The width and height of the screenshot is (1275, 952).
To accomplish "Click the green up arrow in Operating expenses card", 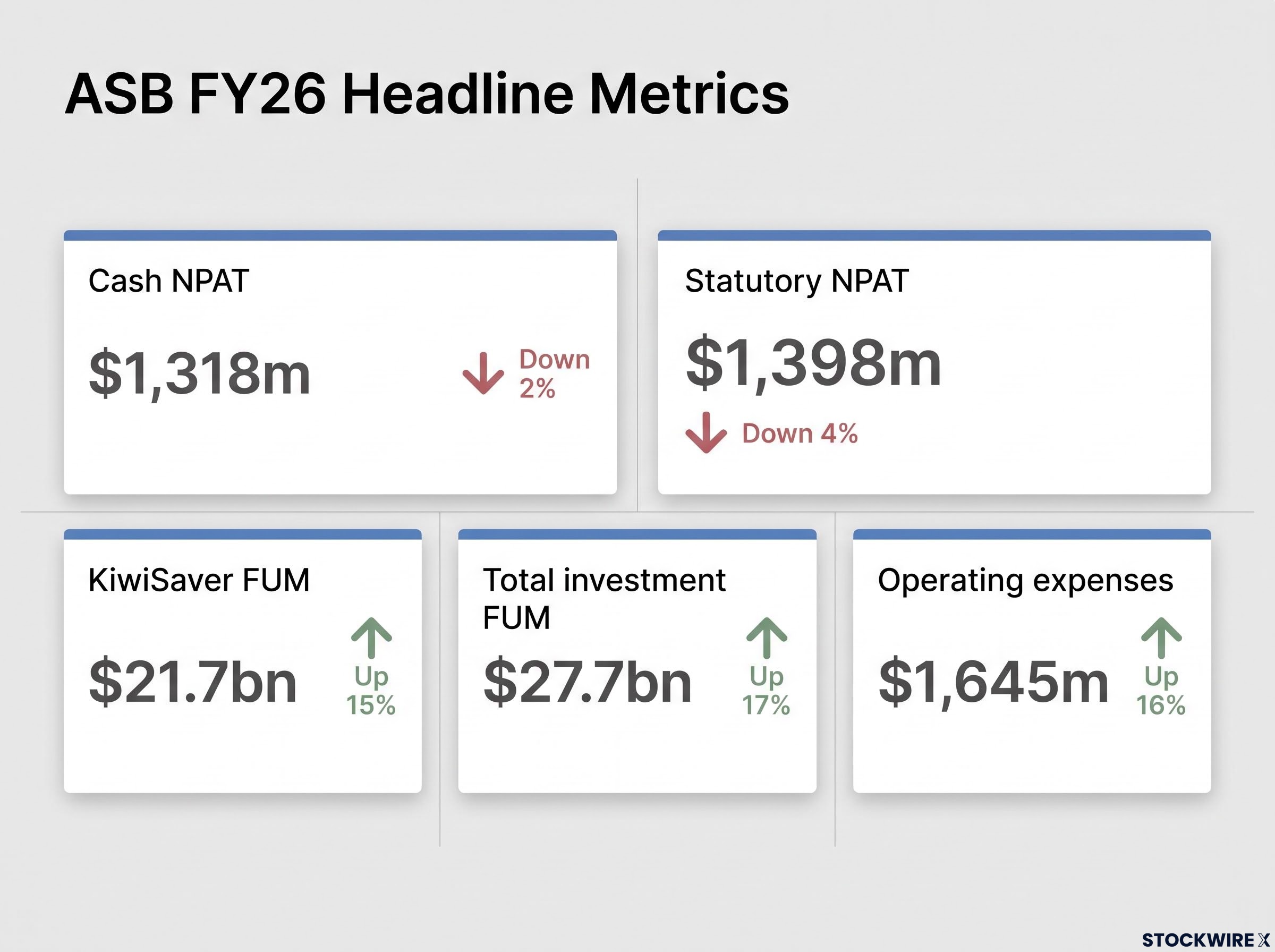I will coord(1161,638).
